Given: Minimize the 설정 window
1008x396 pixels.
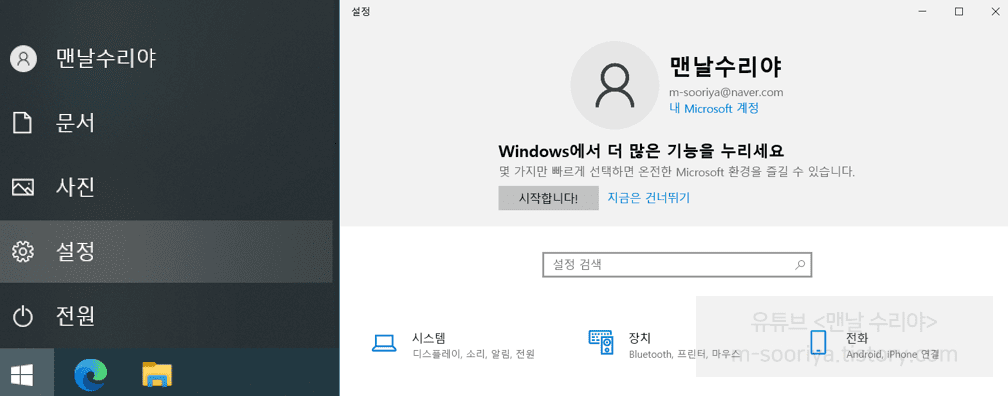Looking at the screenshot, I should click(921, 12).
